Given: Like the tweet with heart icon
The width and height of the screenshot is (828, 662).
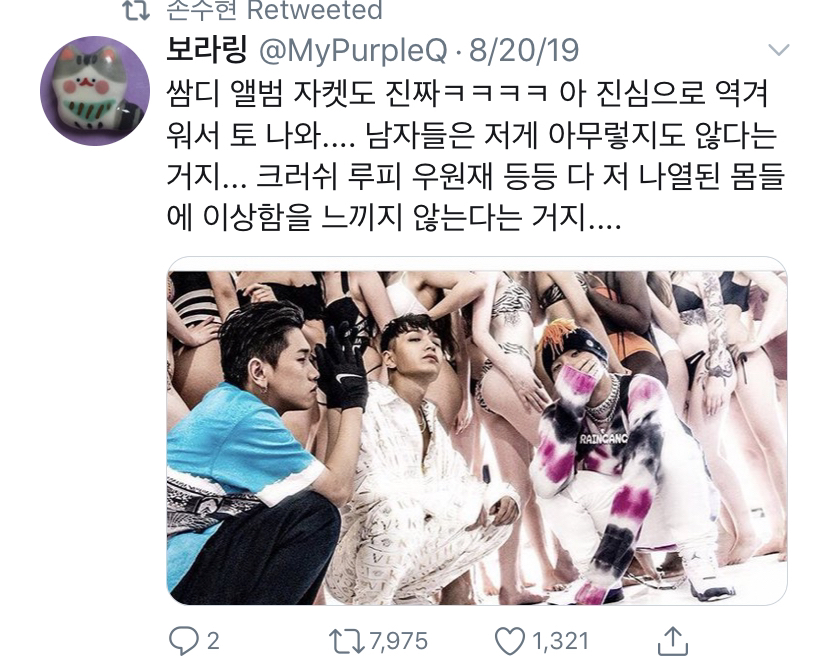Looking at the screenshot, I should coord(510,641).
